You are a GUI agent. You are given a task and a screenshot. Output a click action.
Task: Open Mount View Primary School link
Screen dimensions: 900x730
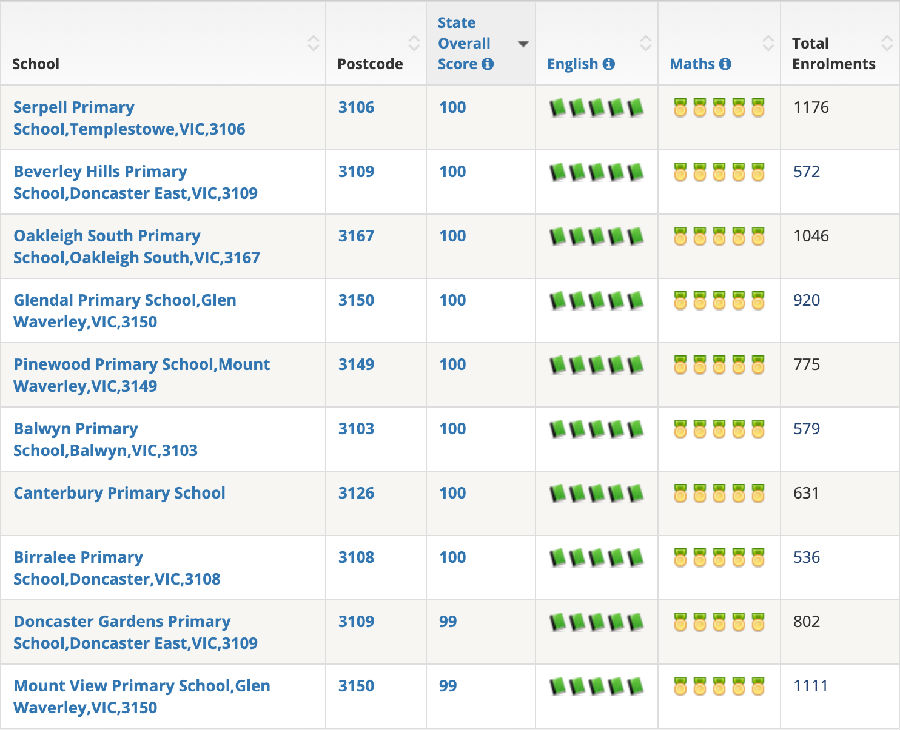point(141,697)
